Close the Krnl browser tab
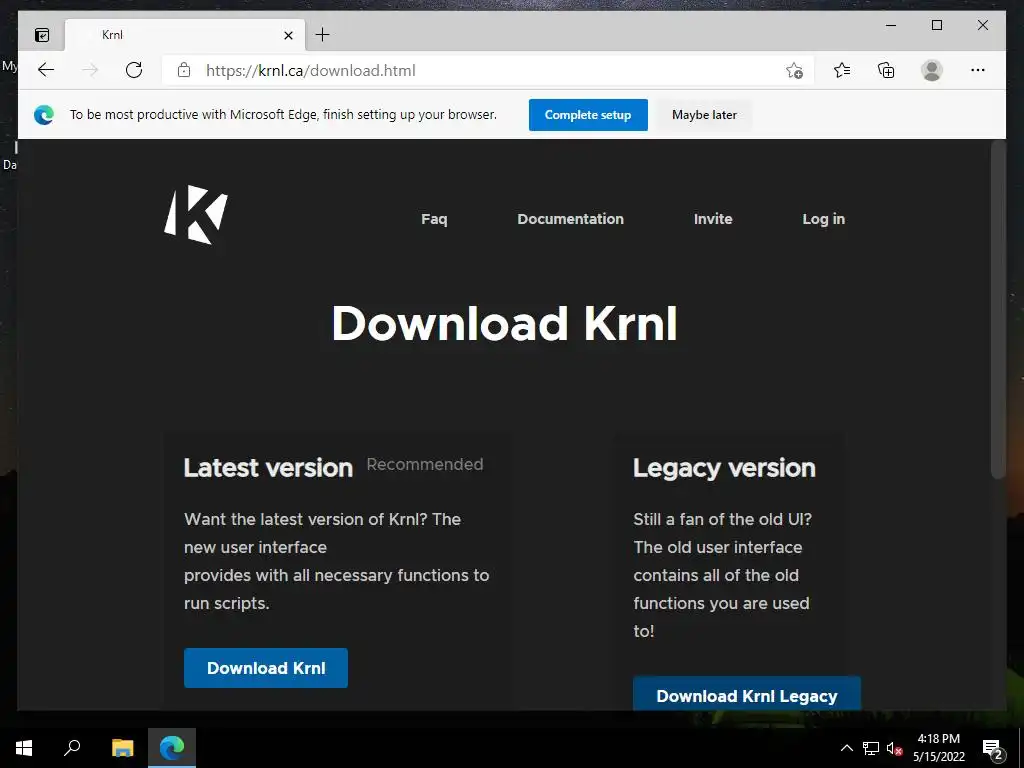Screen dimensions: 1024x768 click(x=288, y=35)
